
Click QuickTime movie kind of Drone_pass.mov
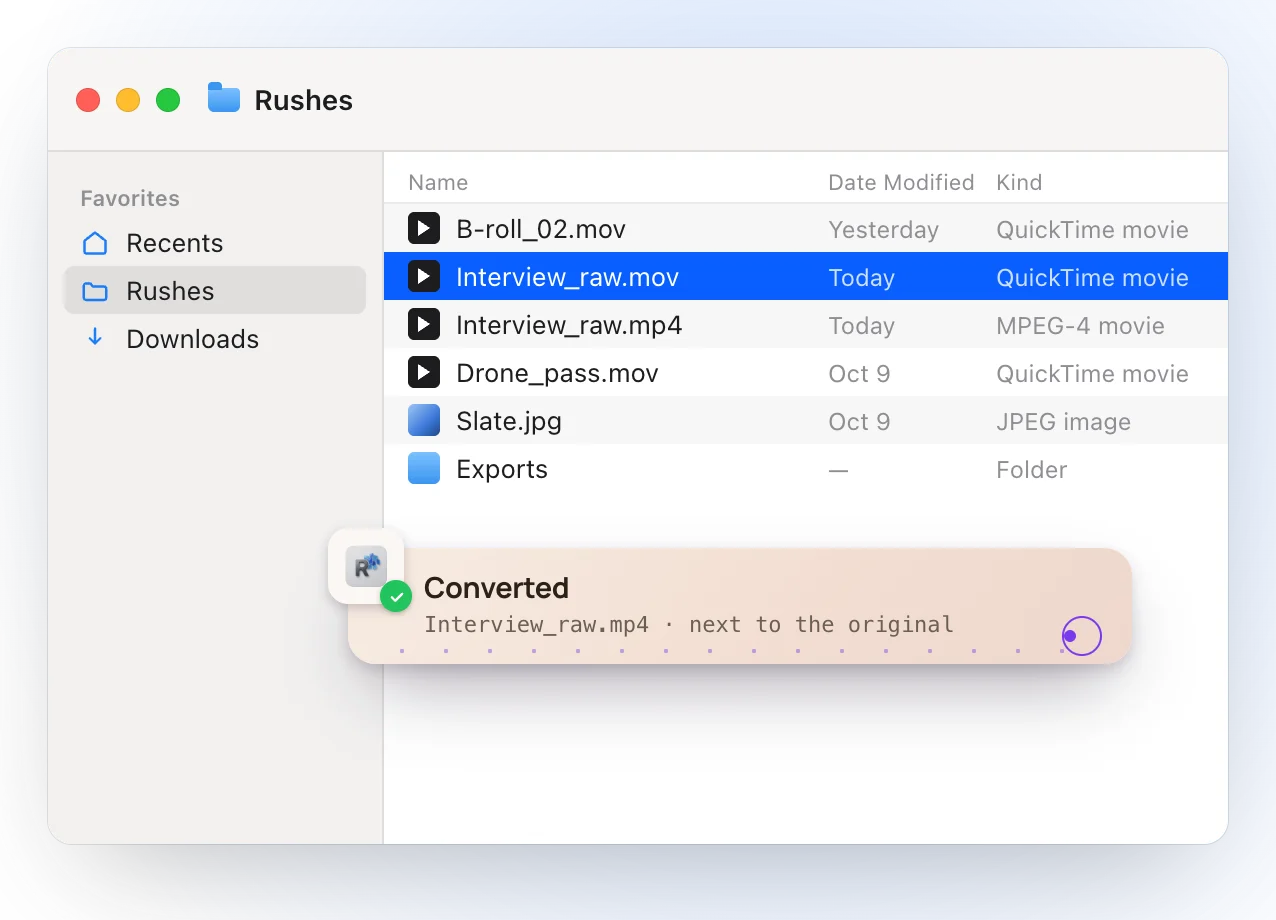(1092, 373)
